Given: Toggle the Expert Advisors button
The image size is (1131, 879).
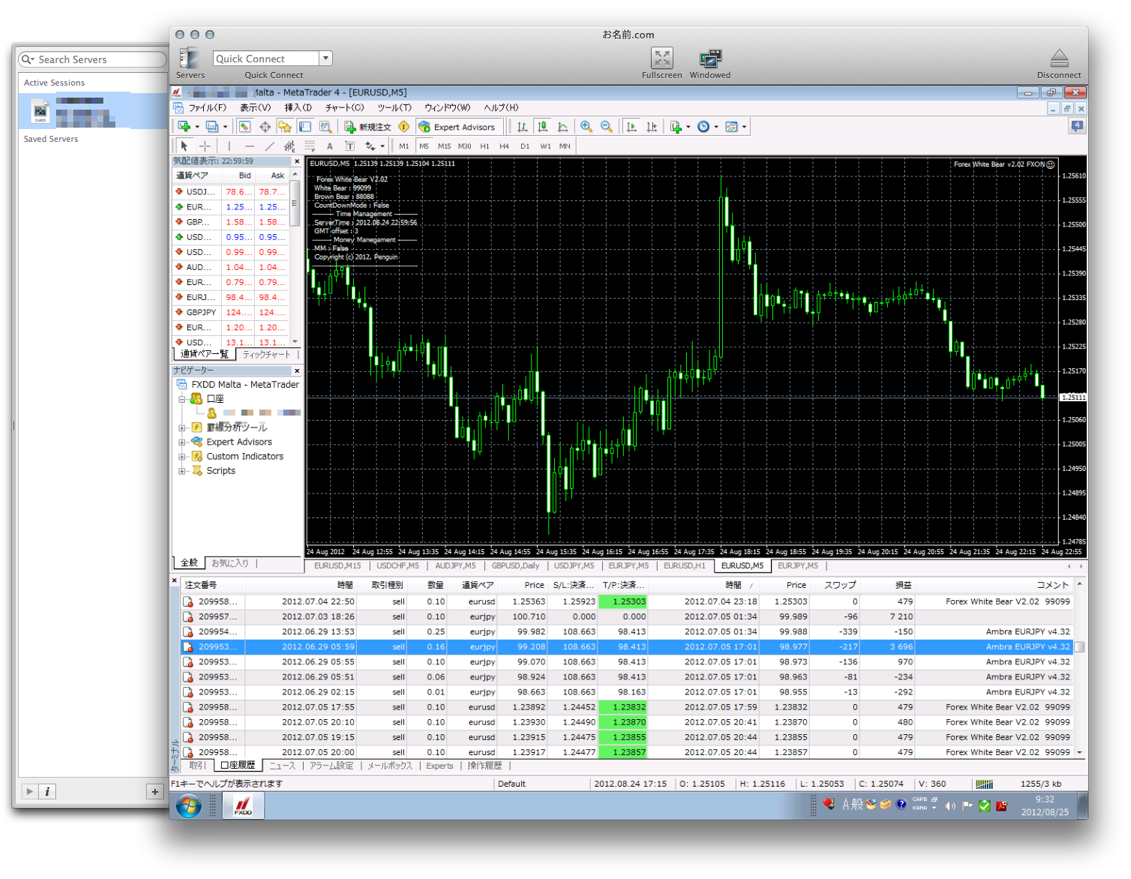Looking at the screenshot, I should [457, 127].
